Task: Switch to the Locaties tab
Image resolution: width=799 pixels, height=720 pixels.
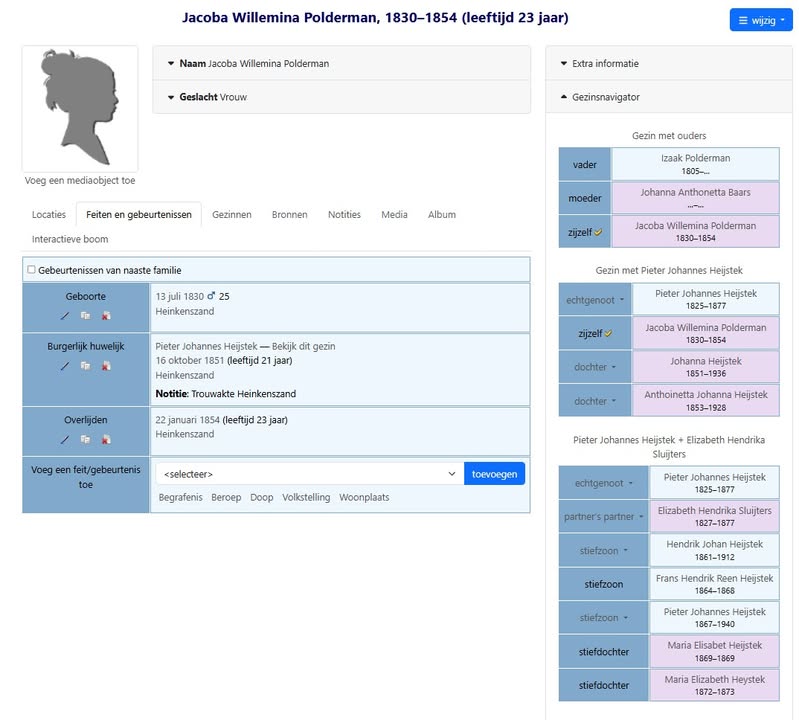Action: (x=49, y=215)
